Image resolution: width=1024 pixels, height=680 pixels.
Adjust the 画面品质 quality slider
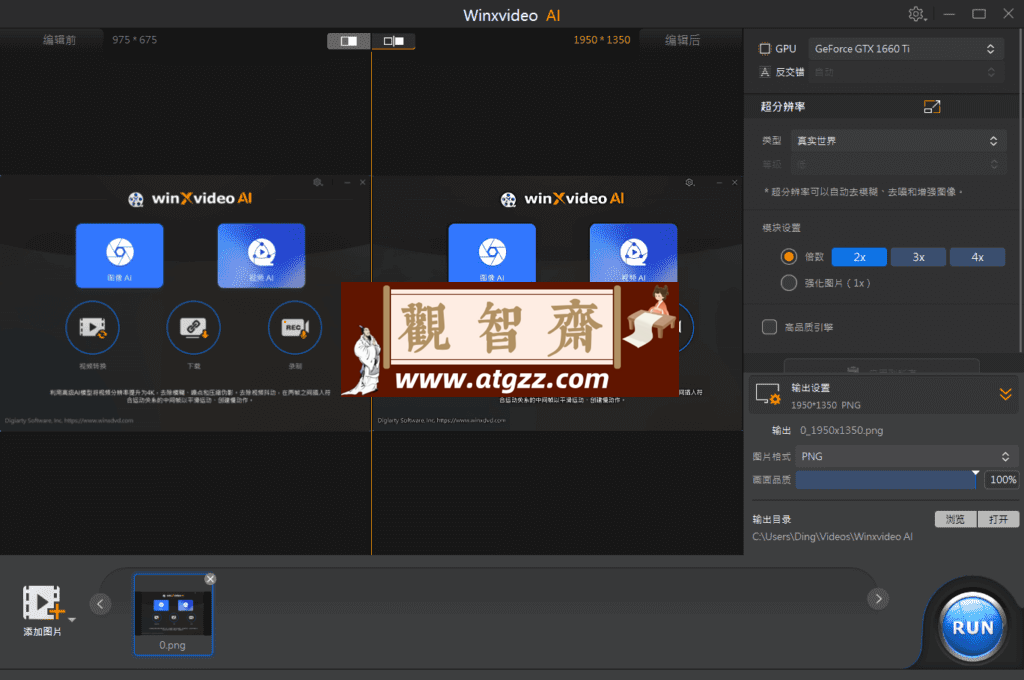point(887,479)
